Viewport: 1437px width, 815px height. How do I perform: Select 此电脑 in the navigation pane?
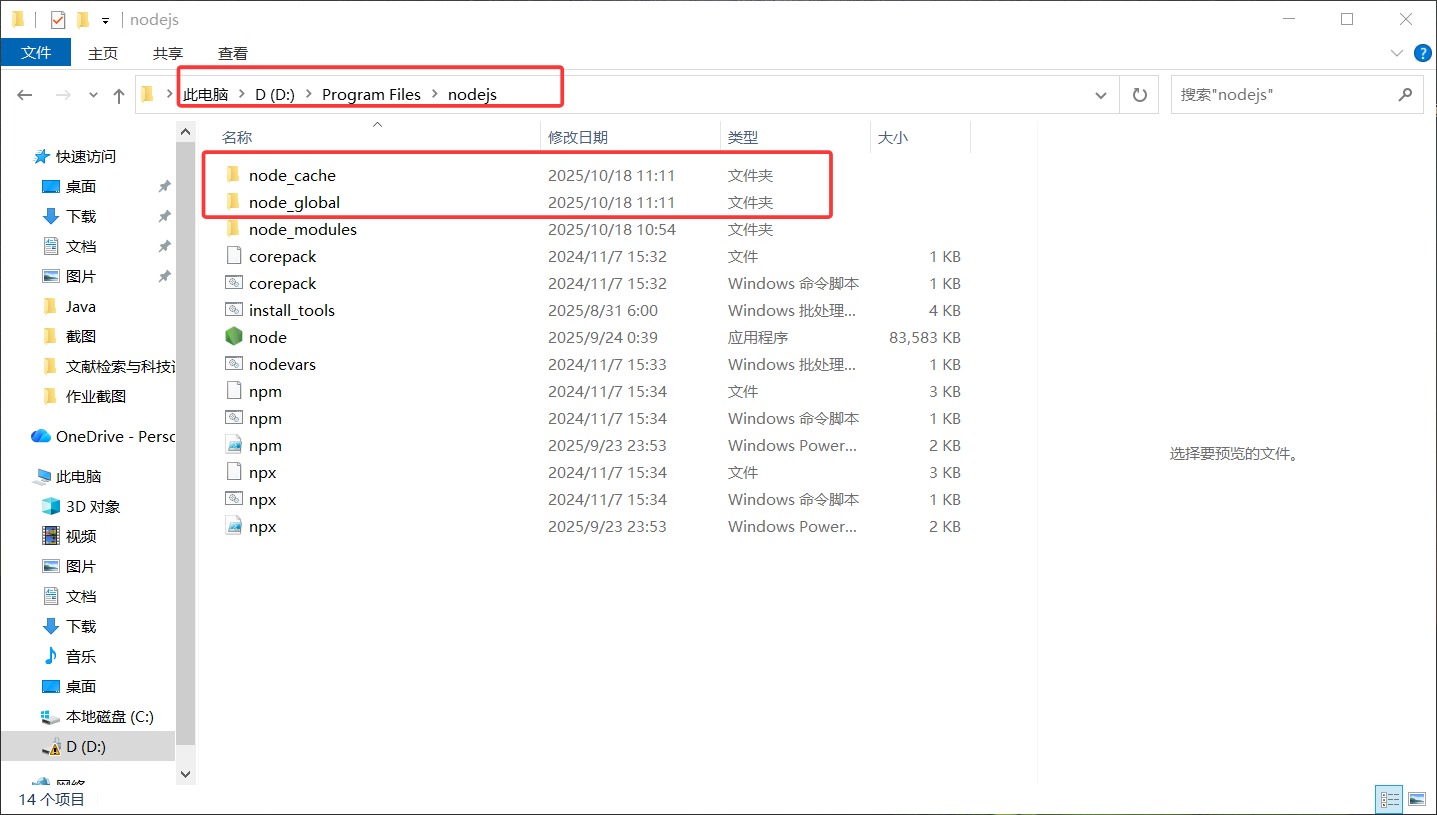click(78, 476)
